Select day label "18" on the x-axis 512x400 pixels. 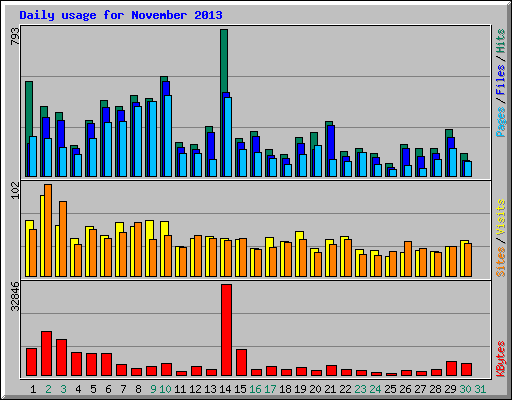coord(285,389)
